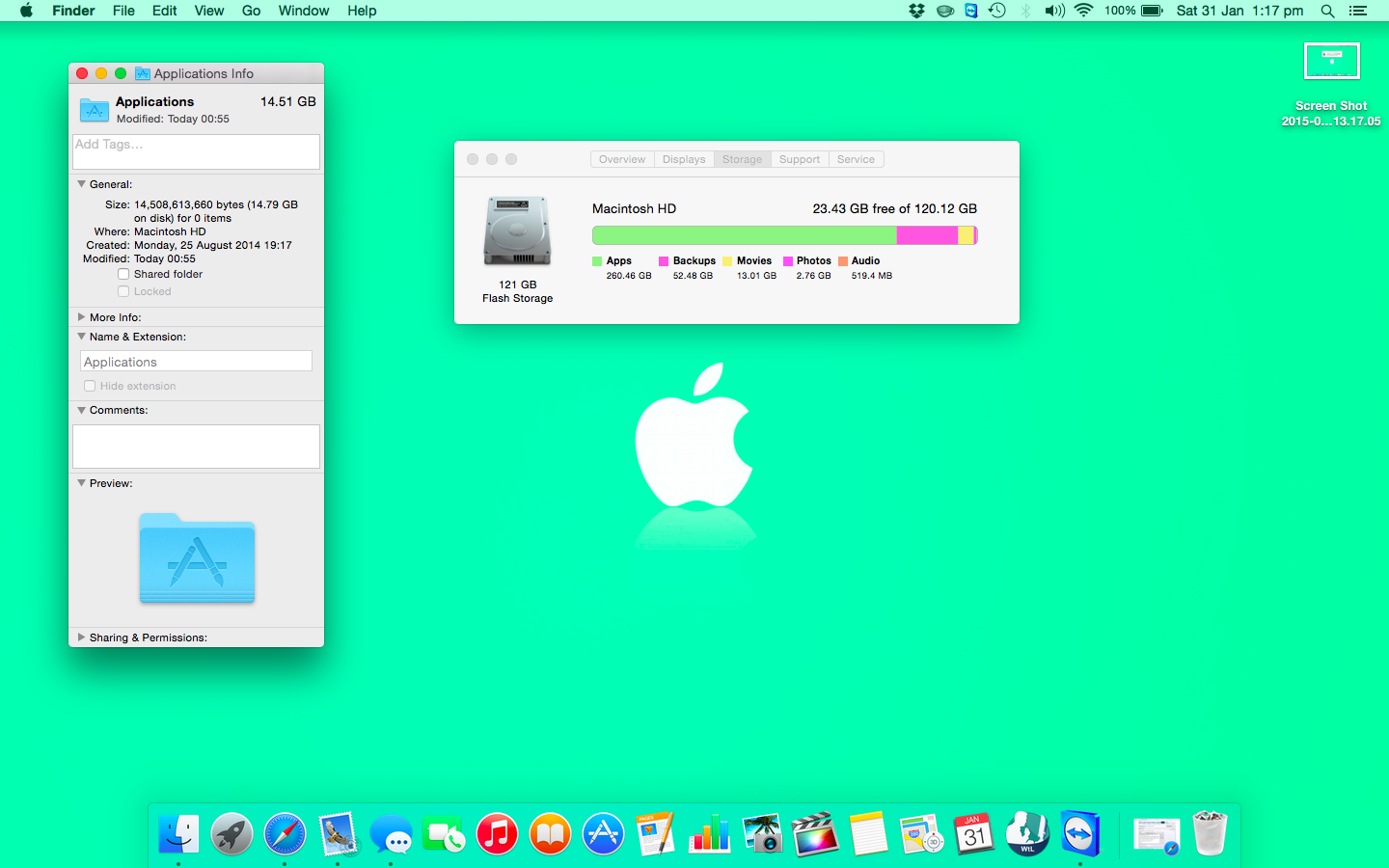Click the Comments text box
The width and height of the screenshot is (1389, 868).
[197, 447]
